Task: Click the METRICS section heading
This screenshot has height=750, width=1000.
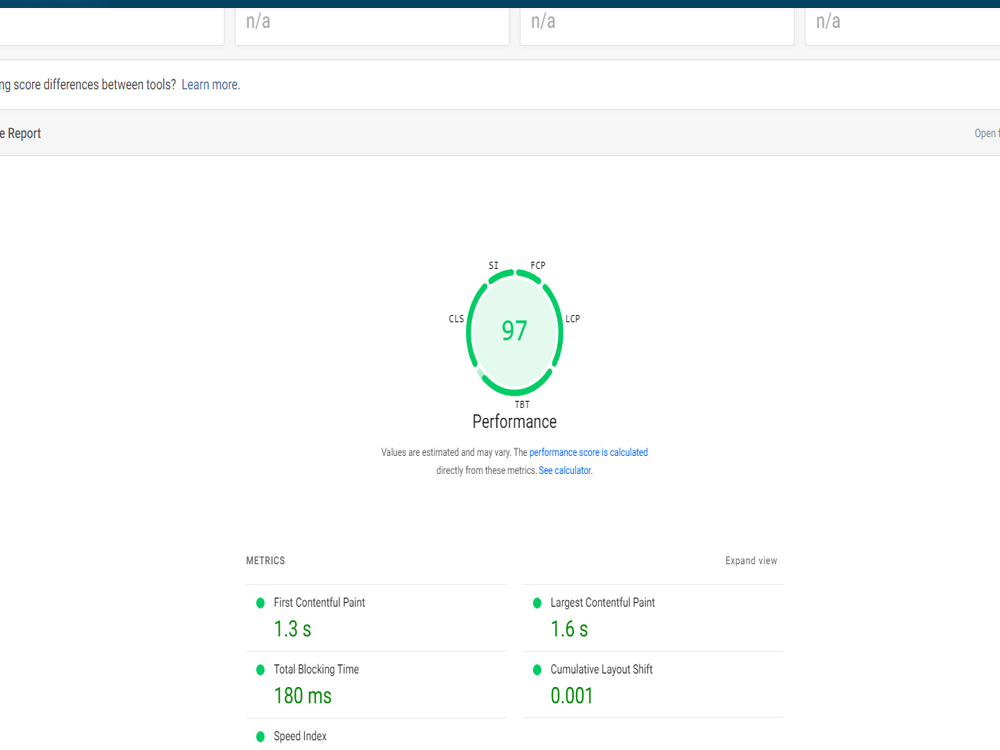Action: click(x=265, y=561)
